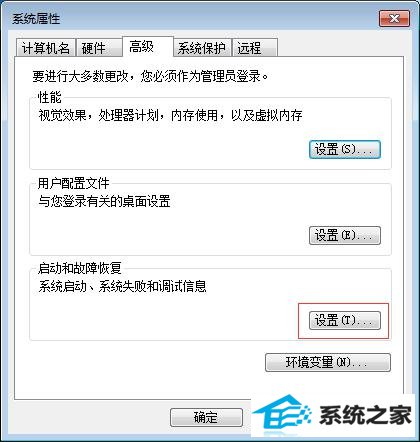Image resolution: width=420 pixels, height=442 pixels.
Task: Select the 高级 tab
Action: [148, 47]
